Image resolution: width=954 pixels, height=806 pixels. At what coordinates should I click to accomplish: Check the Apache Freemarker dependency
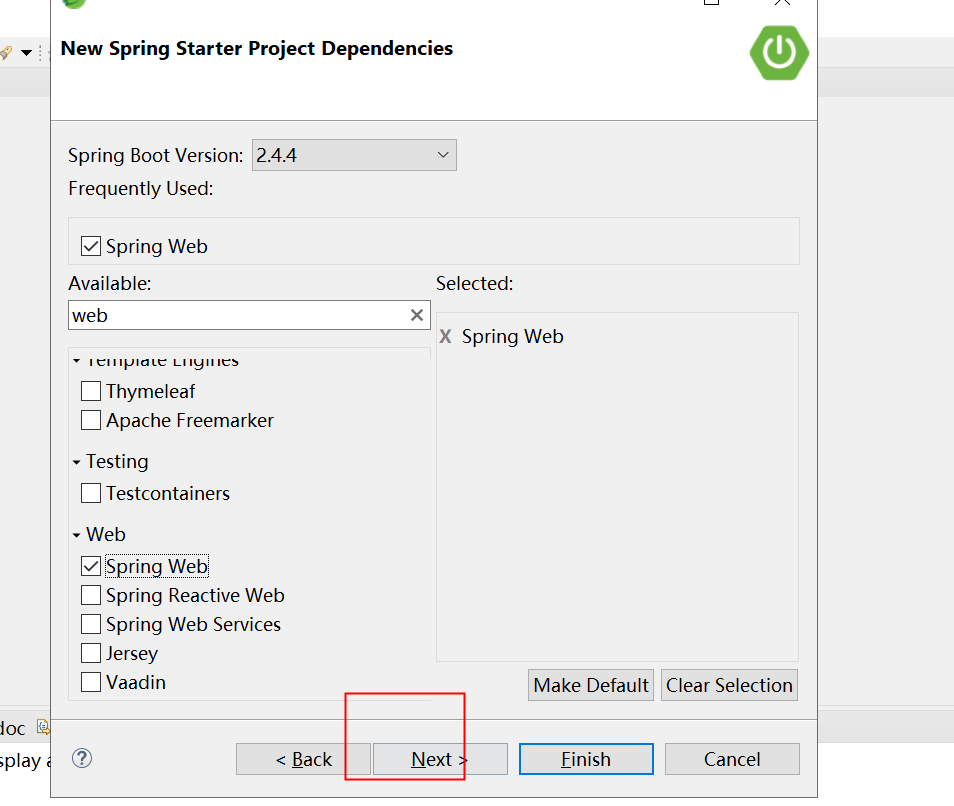(x=91, y=420)
